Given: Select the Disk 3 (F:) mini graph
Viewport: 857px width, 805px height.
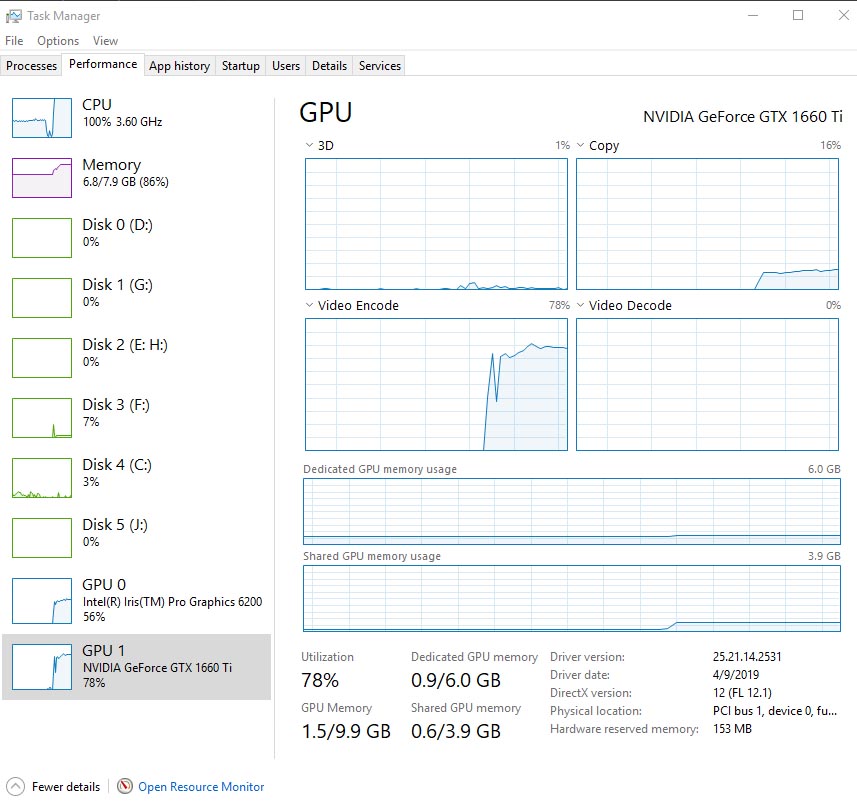Looking at the screenshot, I should click(x=42, y=418).
